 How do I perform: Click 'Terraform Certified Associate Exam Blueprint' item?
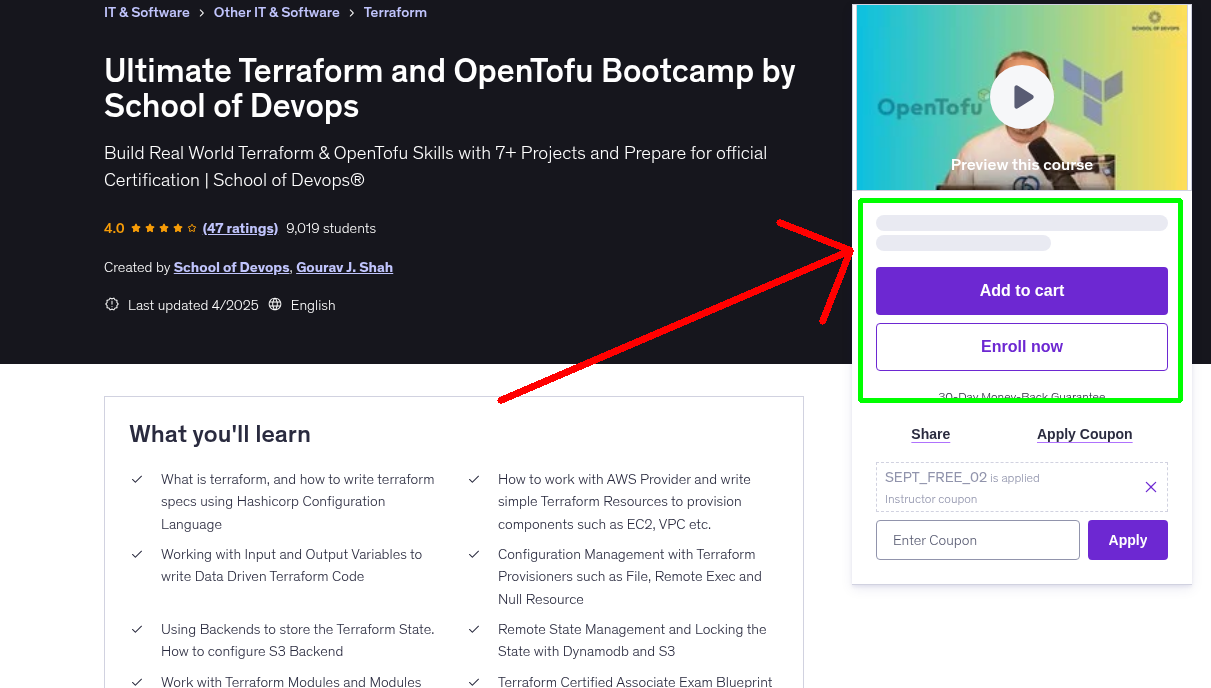pos(635,681)
